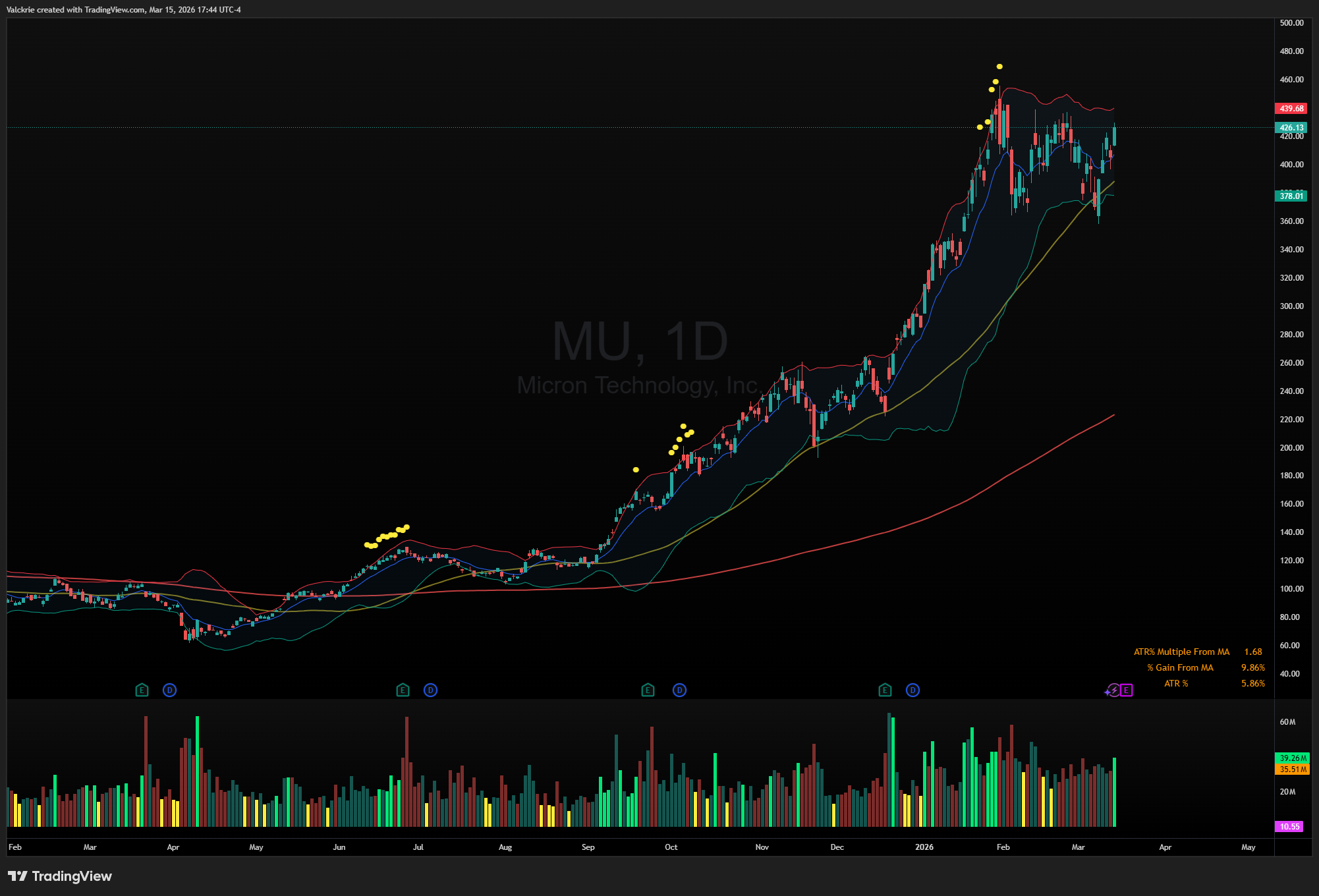
Task: Click the 2026 label on time axis
Action: coord(924,847)
